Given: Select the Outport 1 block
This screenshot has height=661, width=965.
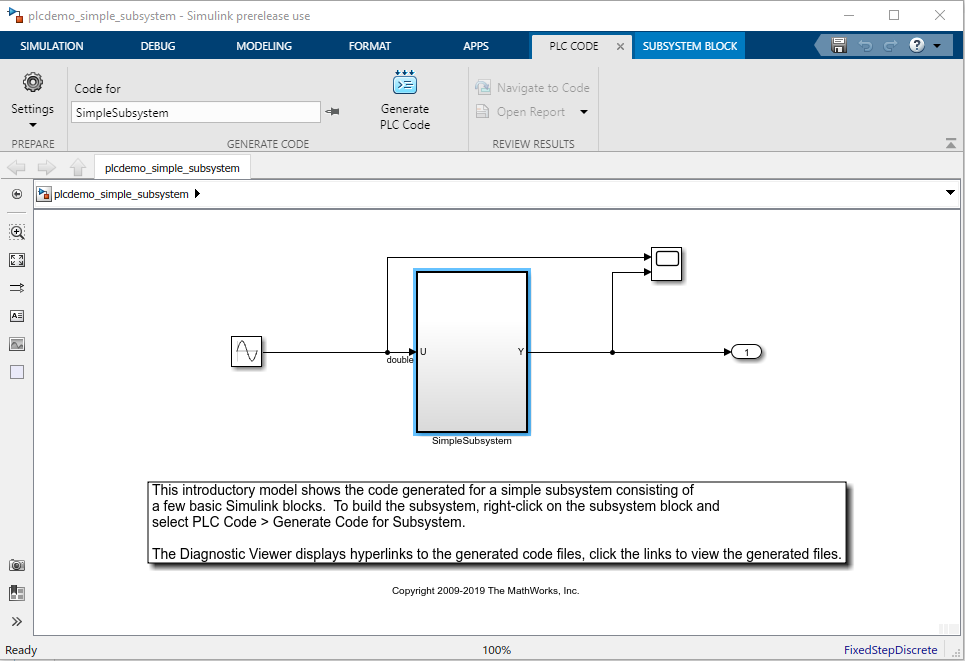Looking at the screenshot, I should 746,352.
